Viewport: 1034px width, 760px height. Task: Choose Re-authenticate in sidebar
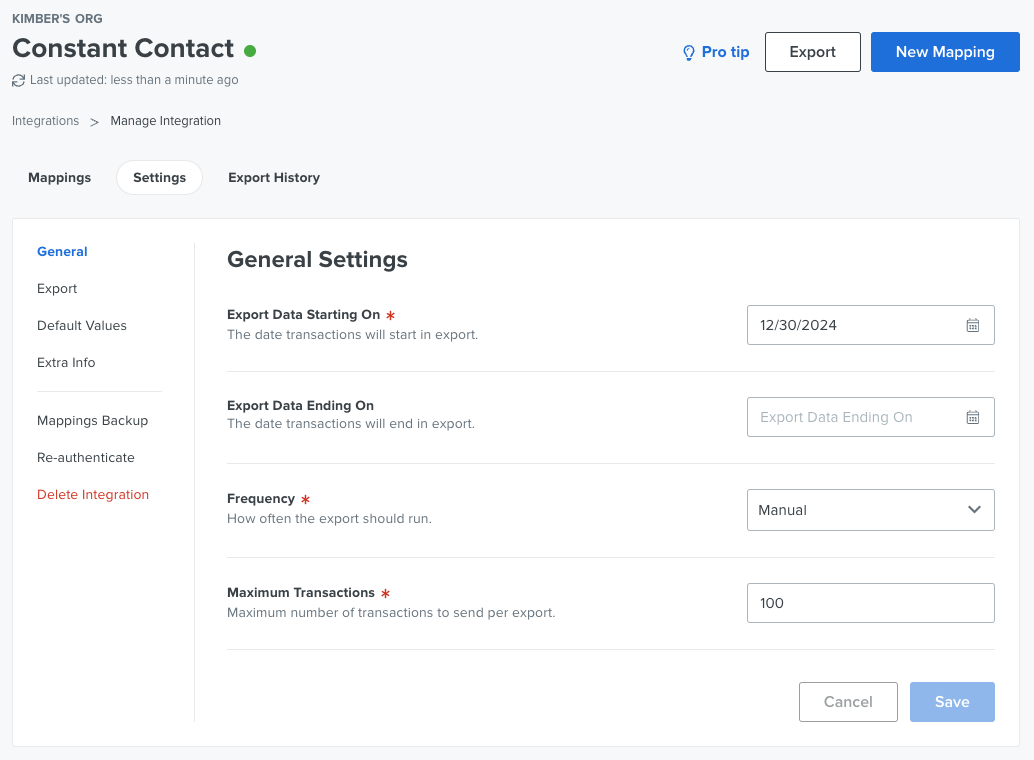(86, 457)
